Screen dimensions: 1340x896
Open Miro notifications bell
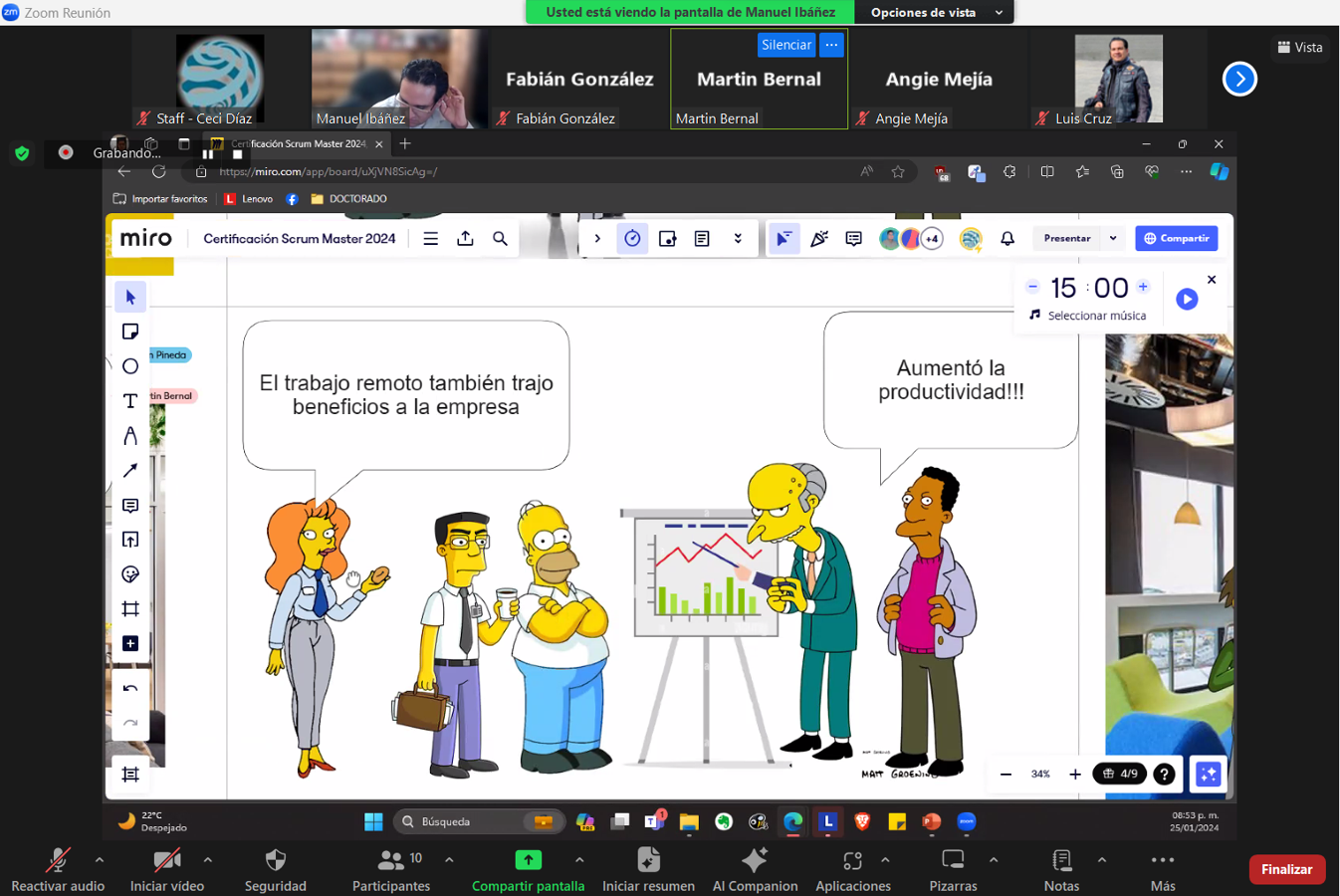(x=1007, y=239)
